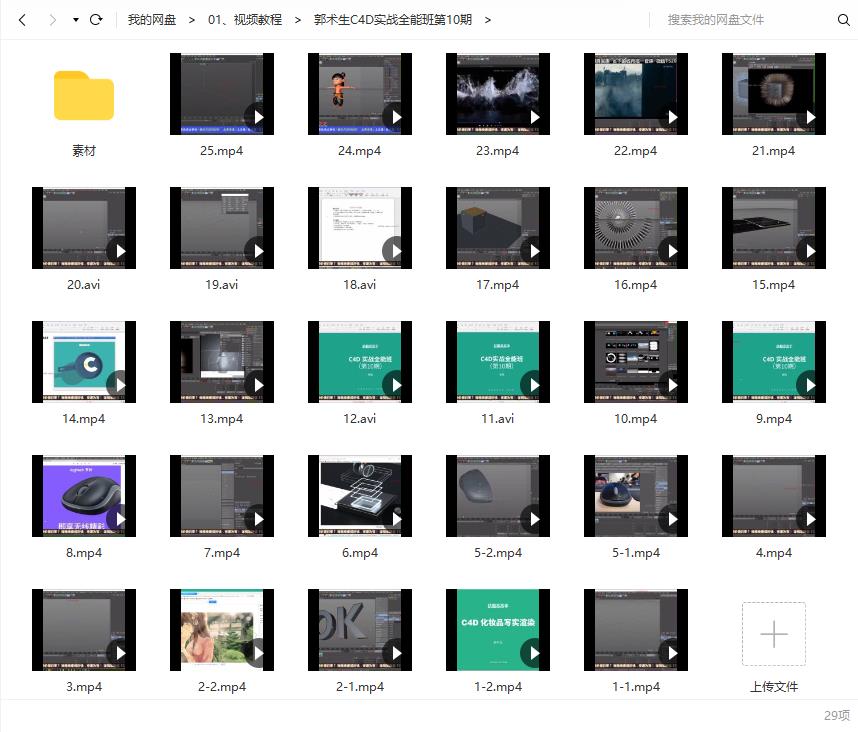Expand chevron after 郭术生C4D实战全能班第10期
The height and width of the screenshot is (732, 858).
487,20
